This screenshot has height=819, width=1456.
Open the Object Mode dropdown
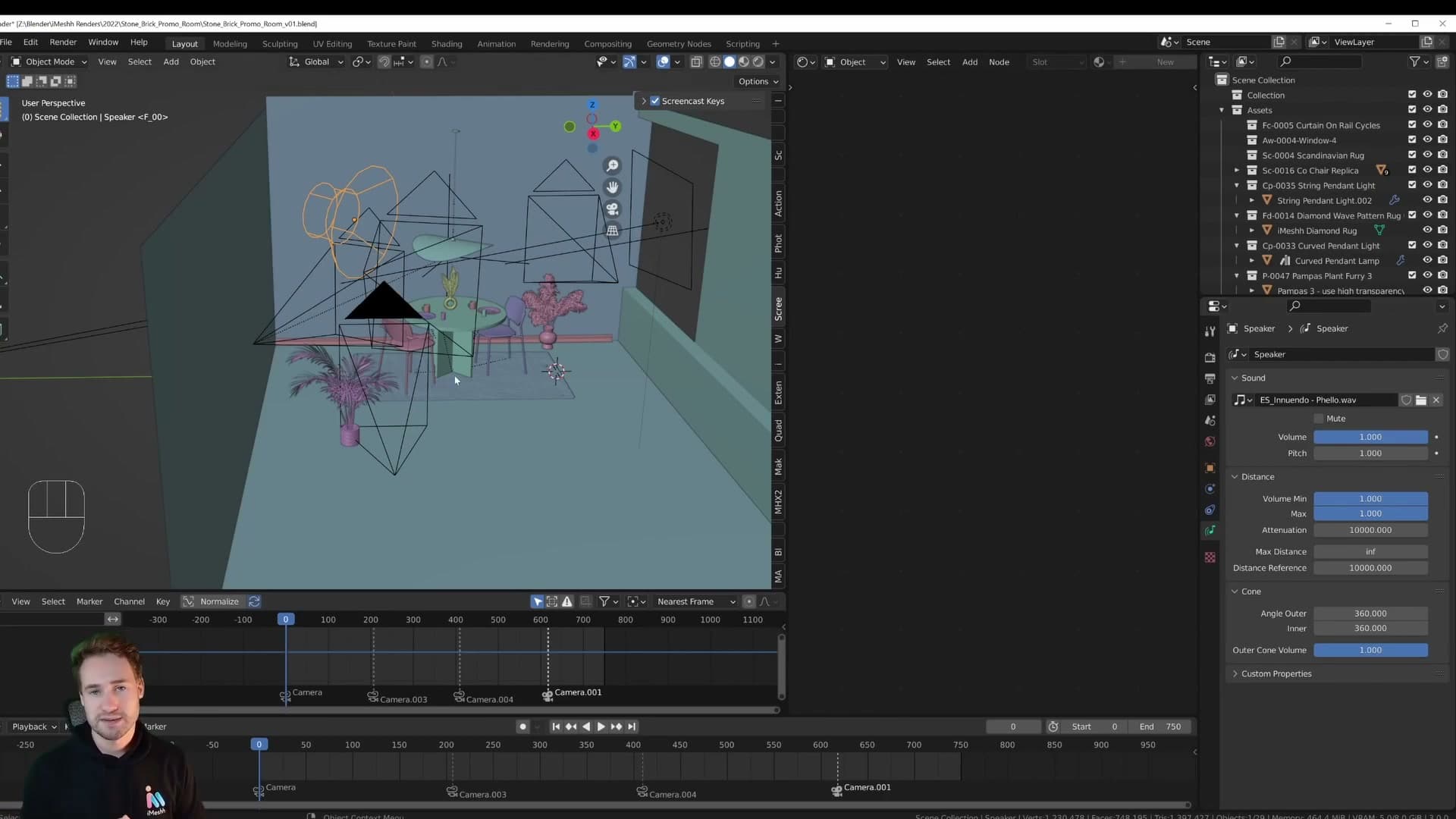[49, 61]
